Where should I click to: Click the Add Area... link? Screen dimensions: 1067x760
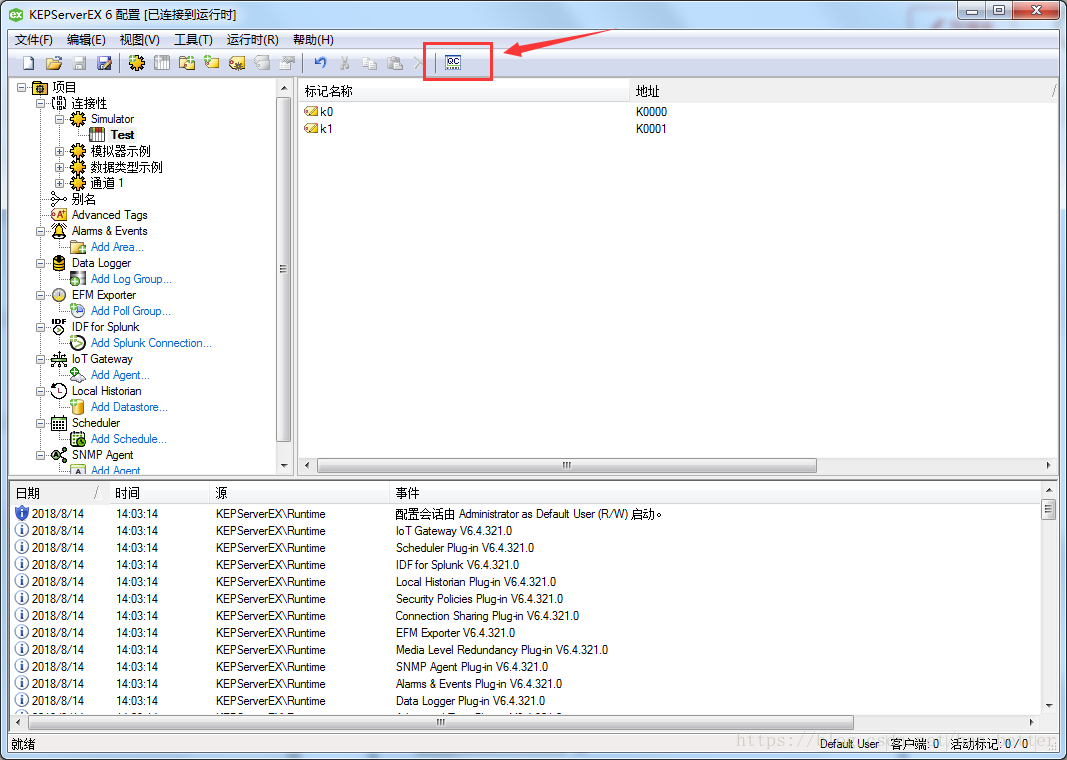(x=117, y=247)
